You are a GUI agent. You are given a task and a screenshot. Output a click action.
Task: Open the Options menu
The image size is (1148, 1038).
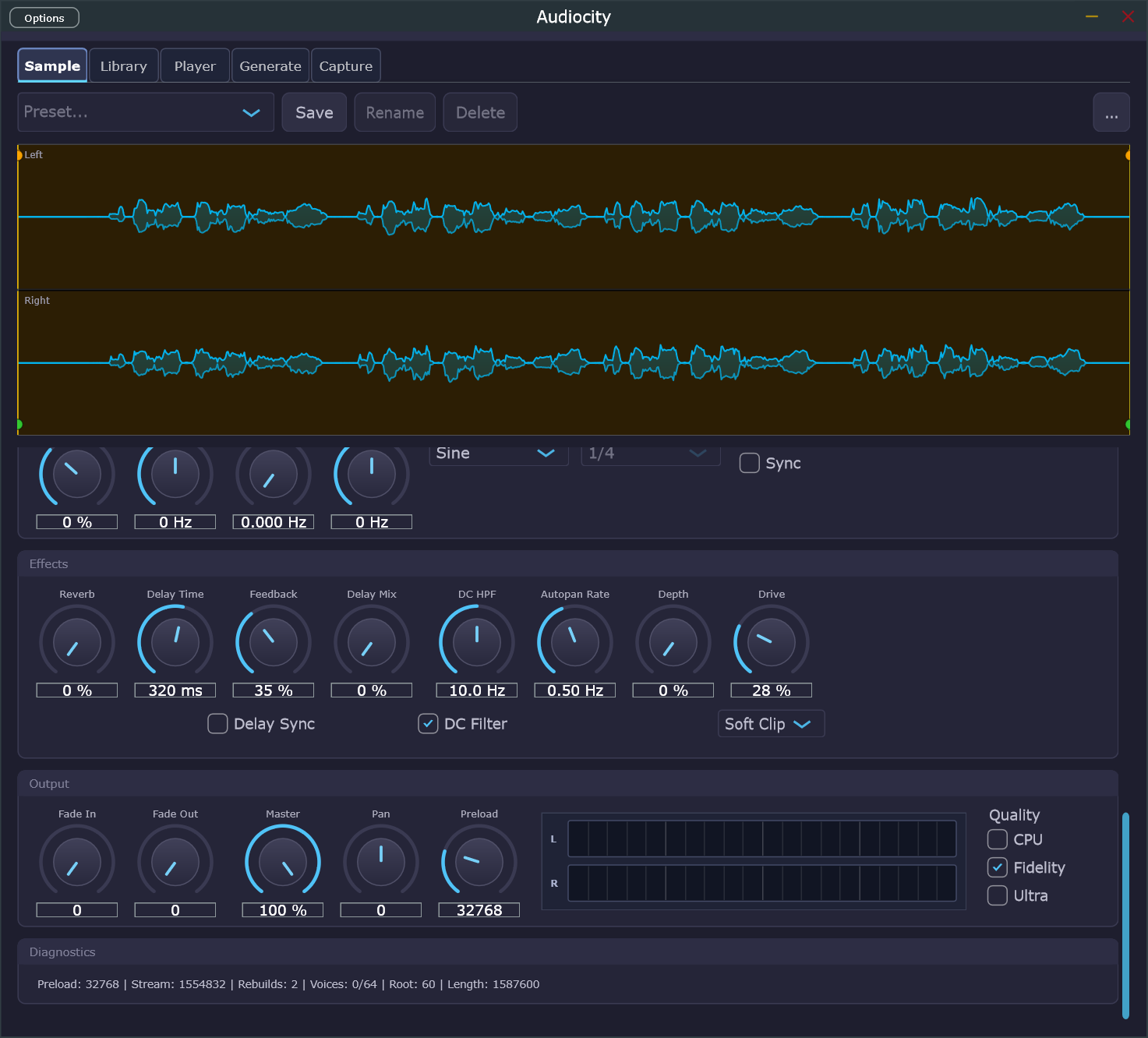pyautogui.click(x=44, y=18)
